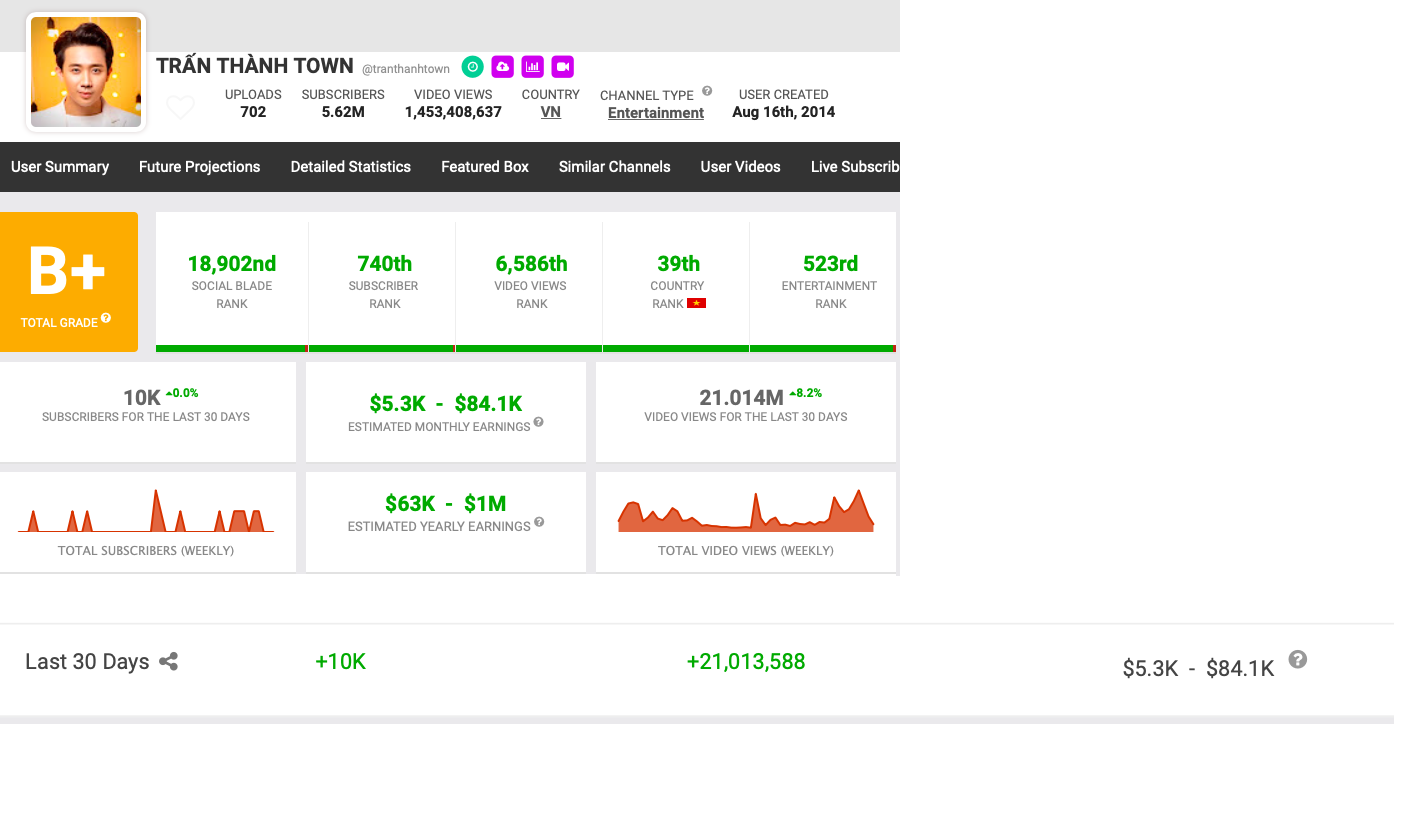The height and width of the screenshot is (832, 1408).
Task: Click the VN country link
Action: [x=550, y=112]
